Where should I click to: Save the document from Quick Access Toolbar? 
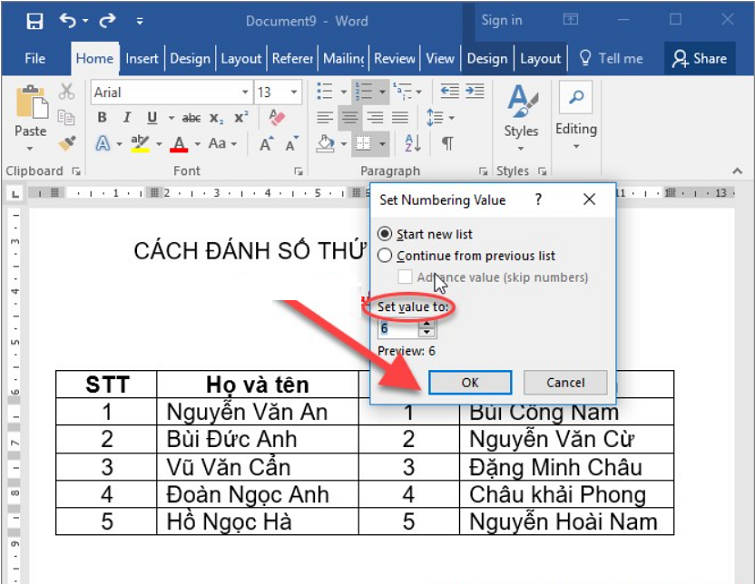(x=35, y=20)
